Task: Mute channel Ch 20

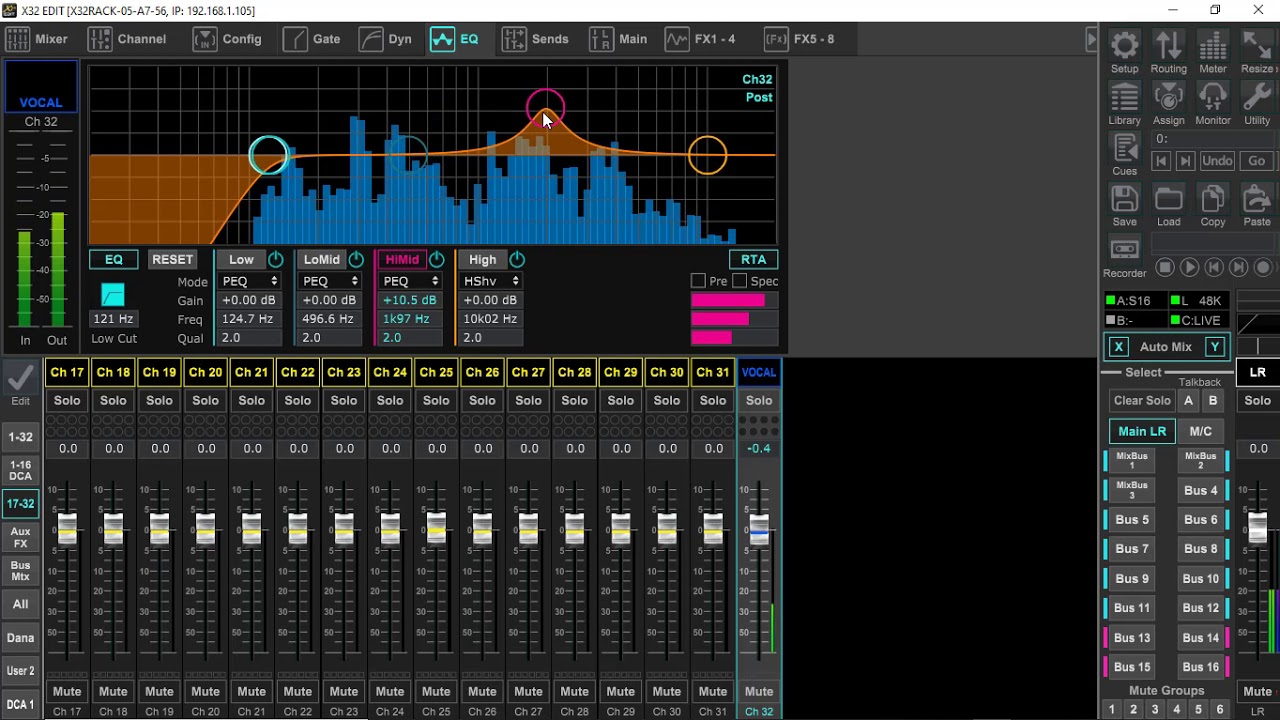Action: click(205, 691)
